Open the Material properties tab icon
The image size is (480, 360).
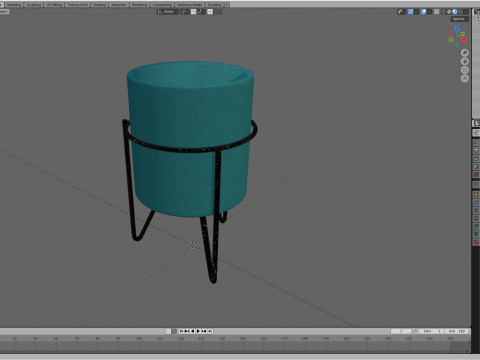pyautogui.click(x=476, y=242)
